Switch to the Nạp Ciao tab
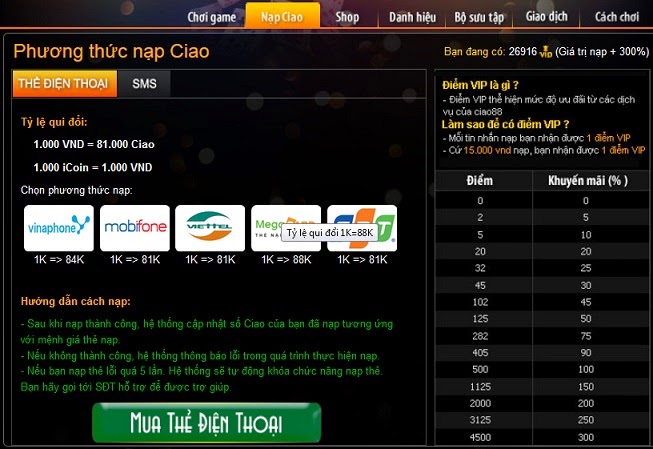 282,17
